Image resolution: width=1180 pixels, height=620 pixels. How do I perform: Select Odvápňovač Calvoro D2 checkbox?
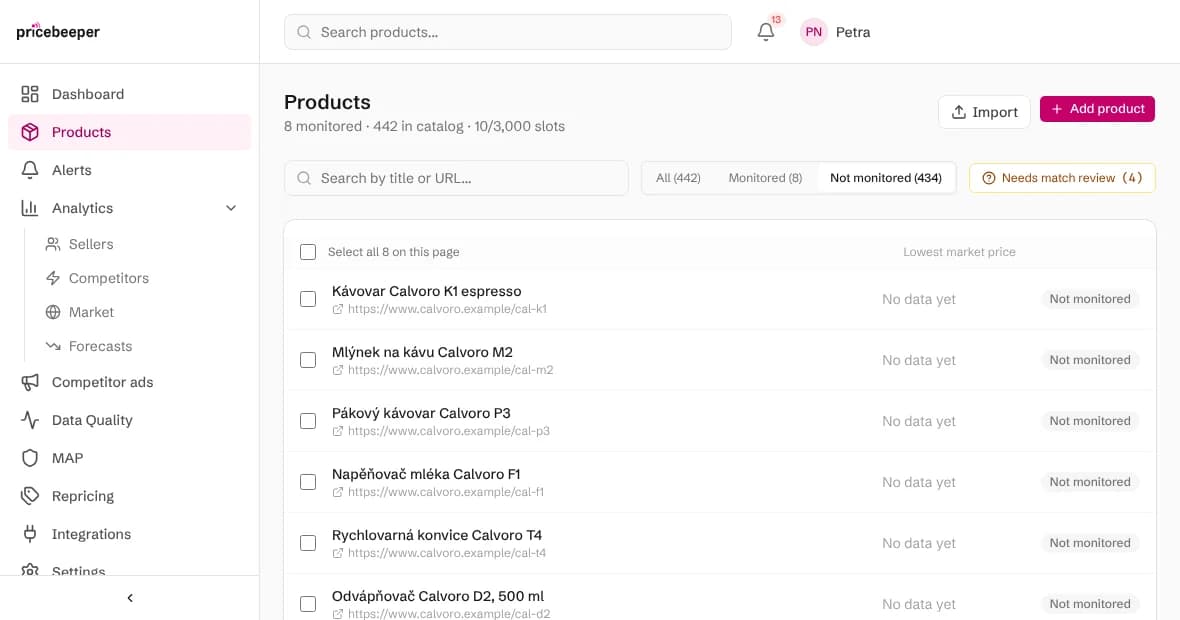click(x=308, y=603)
